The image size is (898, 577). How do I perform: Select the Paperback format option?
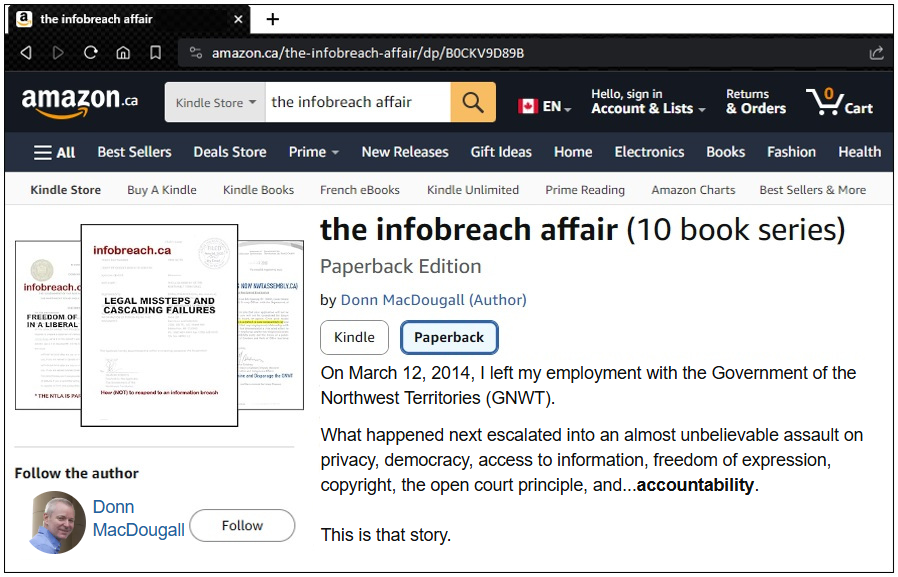coord(449,337)
